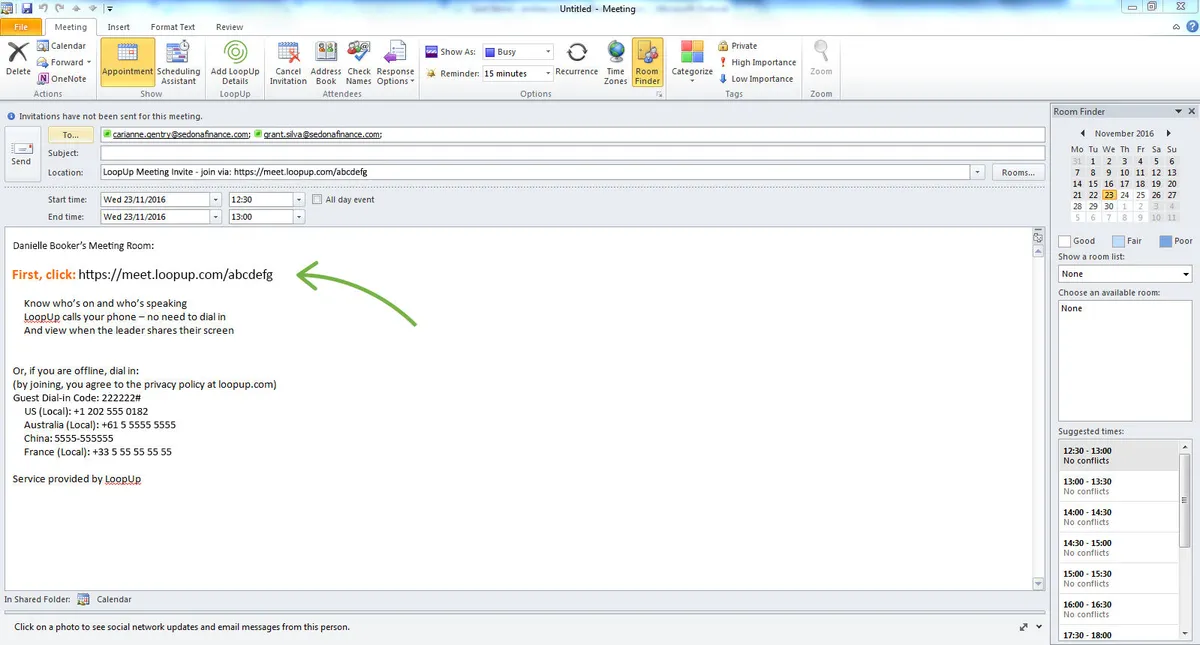Open the End time date picker dropdown

tap(216, 216)
